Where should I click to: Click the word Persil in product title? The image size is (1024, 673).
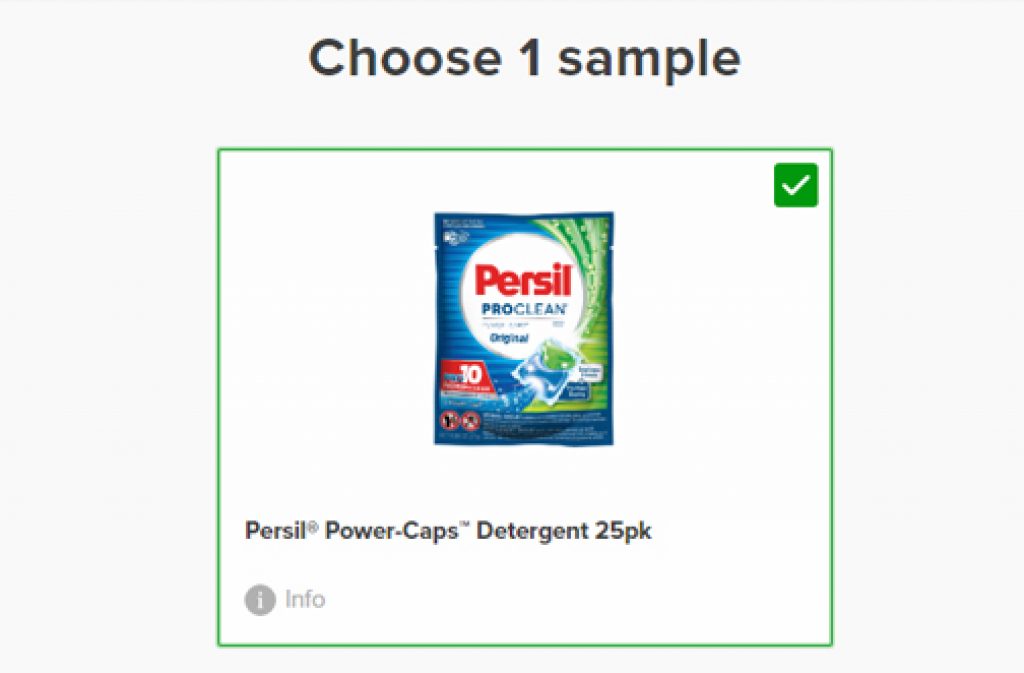tap(274, 530)
